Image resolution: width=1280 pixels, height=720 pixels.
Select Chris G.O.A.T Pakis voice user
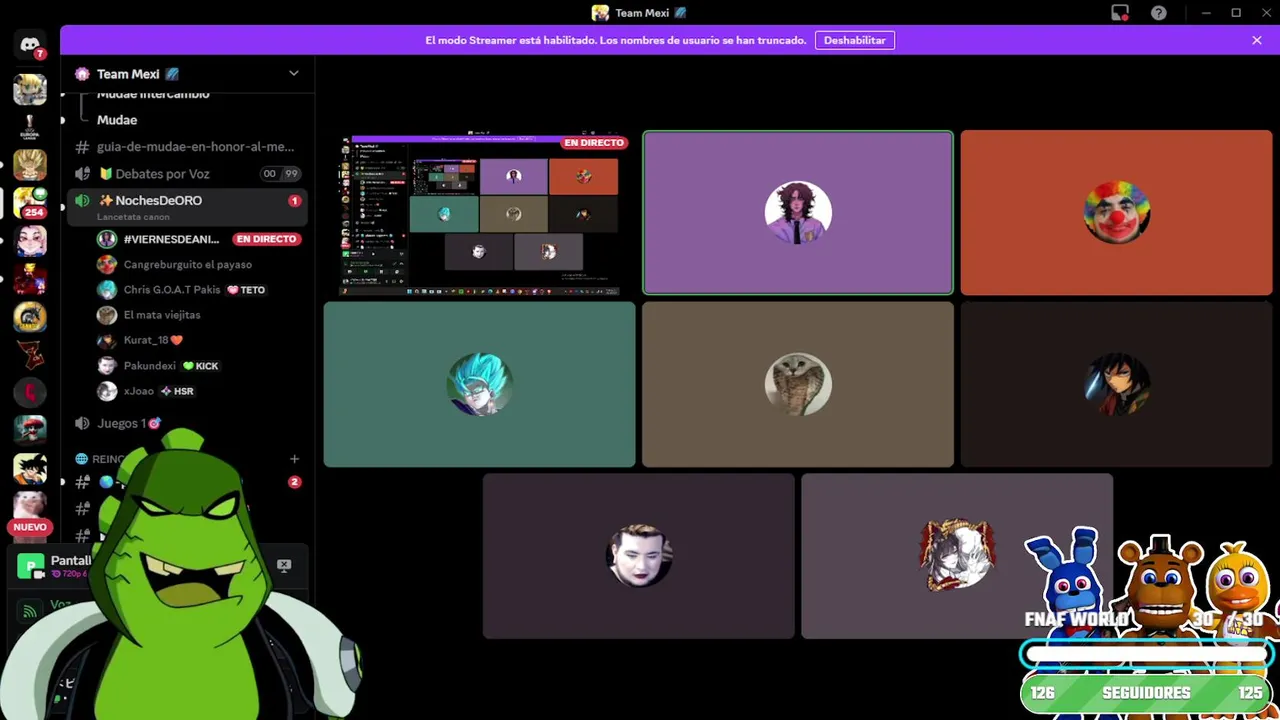point(172,290)
